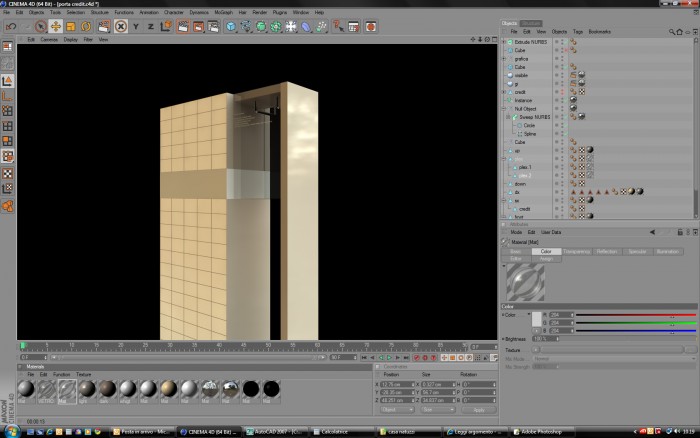Expand the grafica object hierarchy
Screen dimensions: 700x438
(504, 59)
